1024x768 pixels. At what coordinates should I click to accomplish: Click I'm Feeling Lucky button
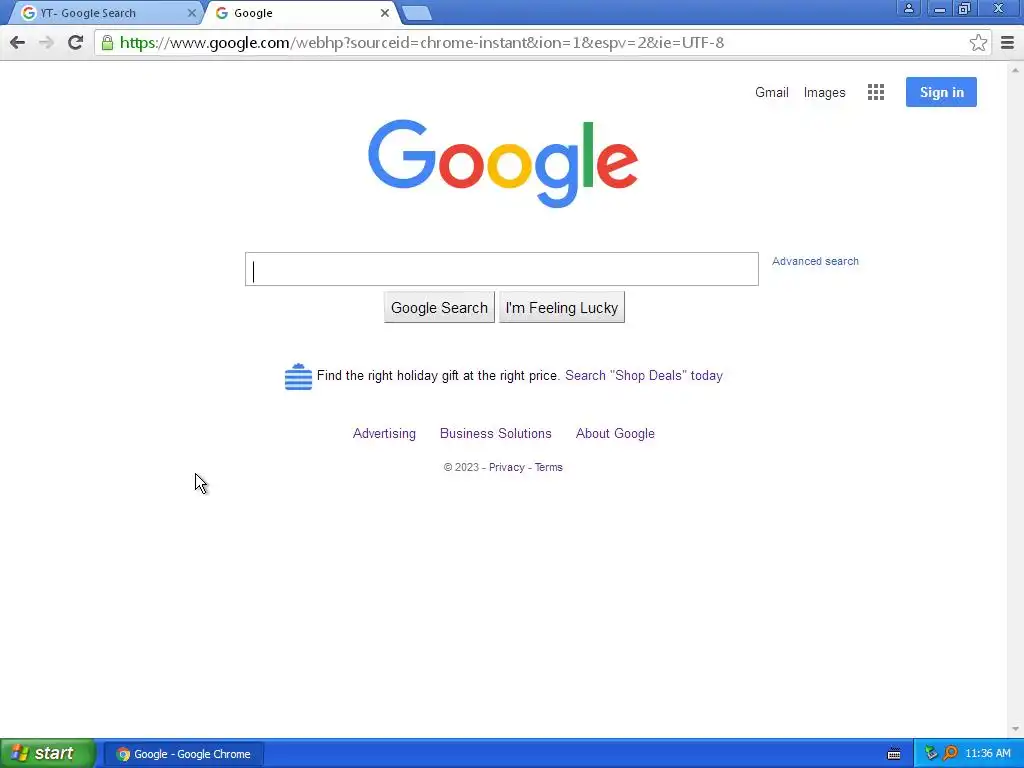click(562, 308)
